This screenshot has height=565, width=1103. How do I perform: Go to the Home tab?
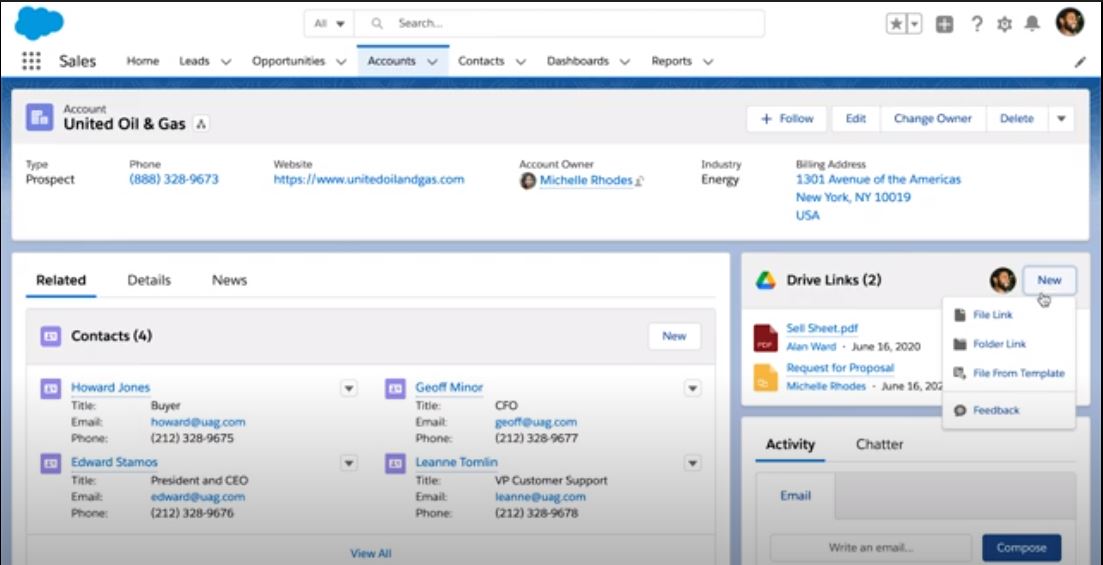[x=143, y=61]
